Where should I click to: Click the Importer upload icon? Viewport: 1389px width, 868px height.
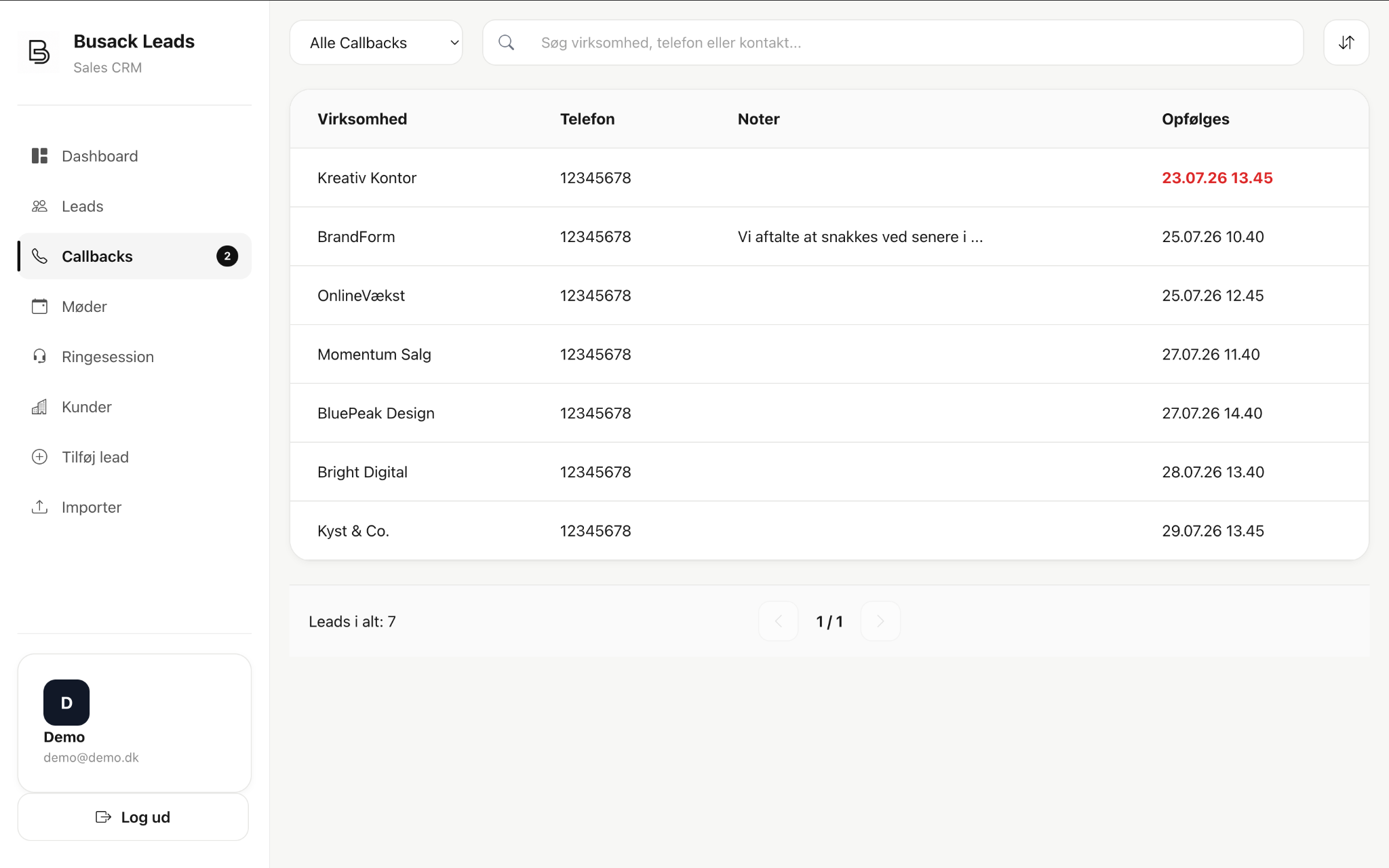coord(39,507)
